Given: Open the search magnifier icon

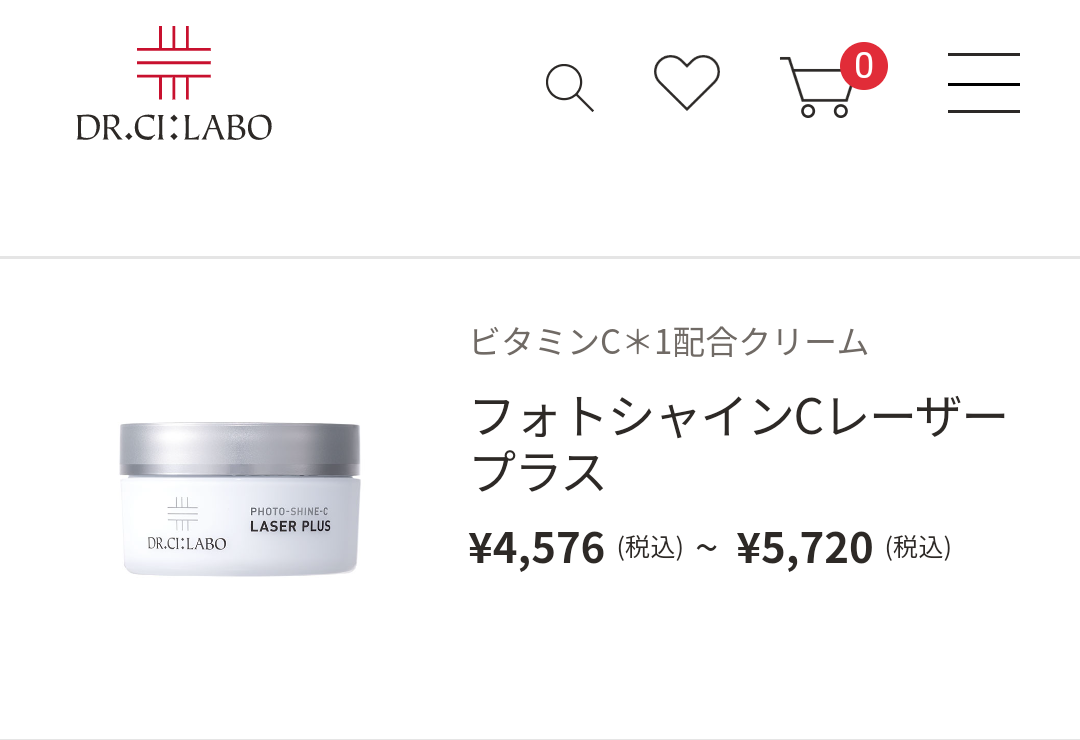Looking at the screenshot, I should tap(569, 88).
